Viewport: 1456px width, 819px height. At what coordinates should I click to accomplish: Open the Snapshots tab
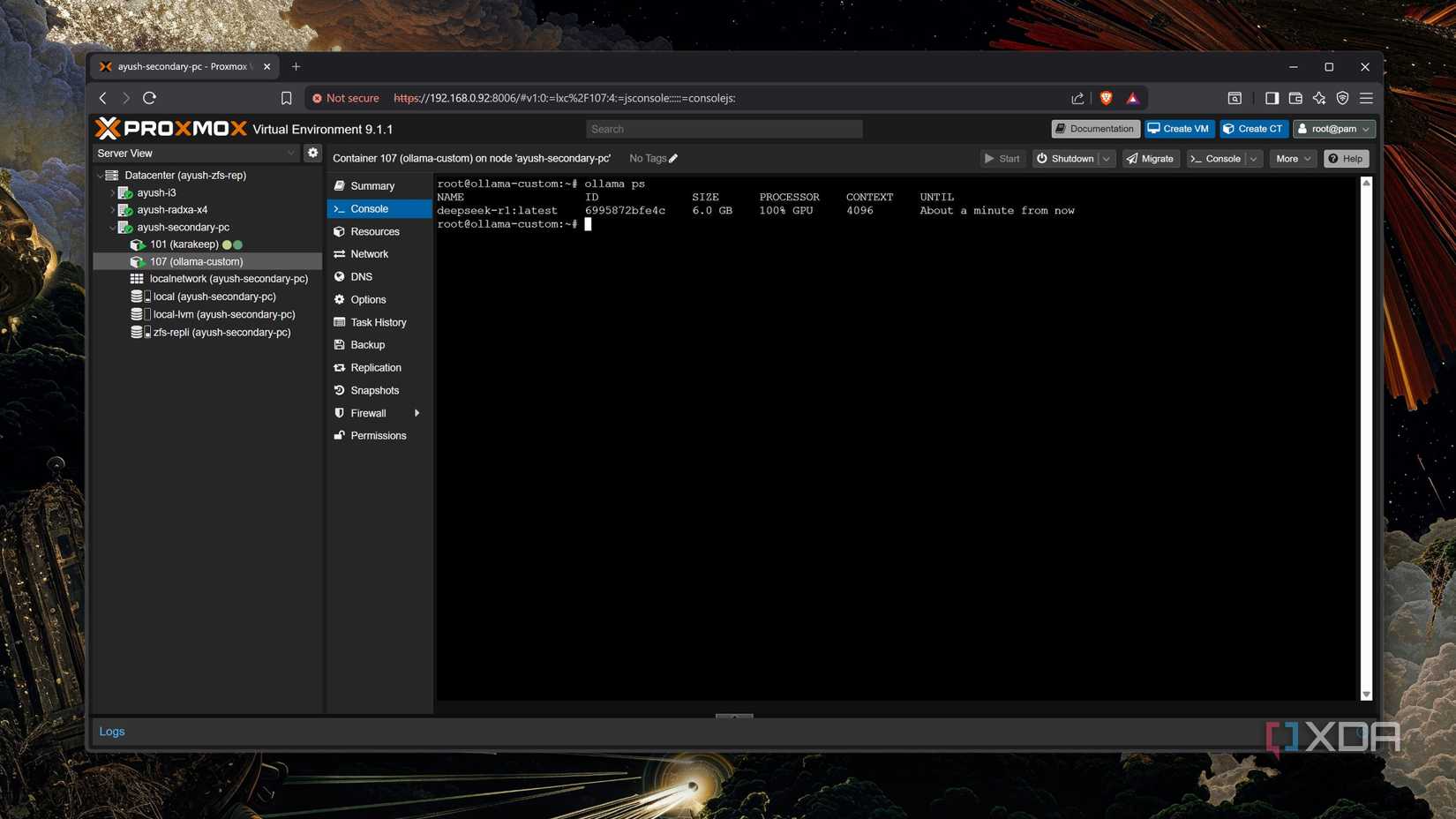(379, 391)
